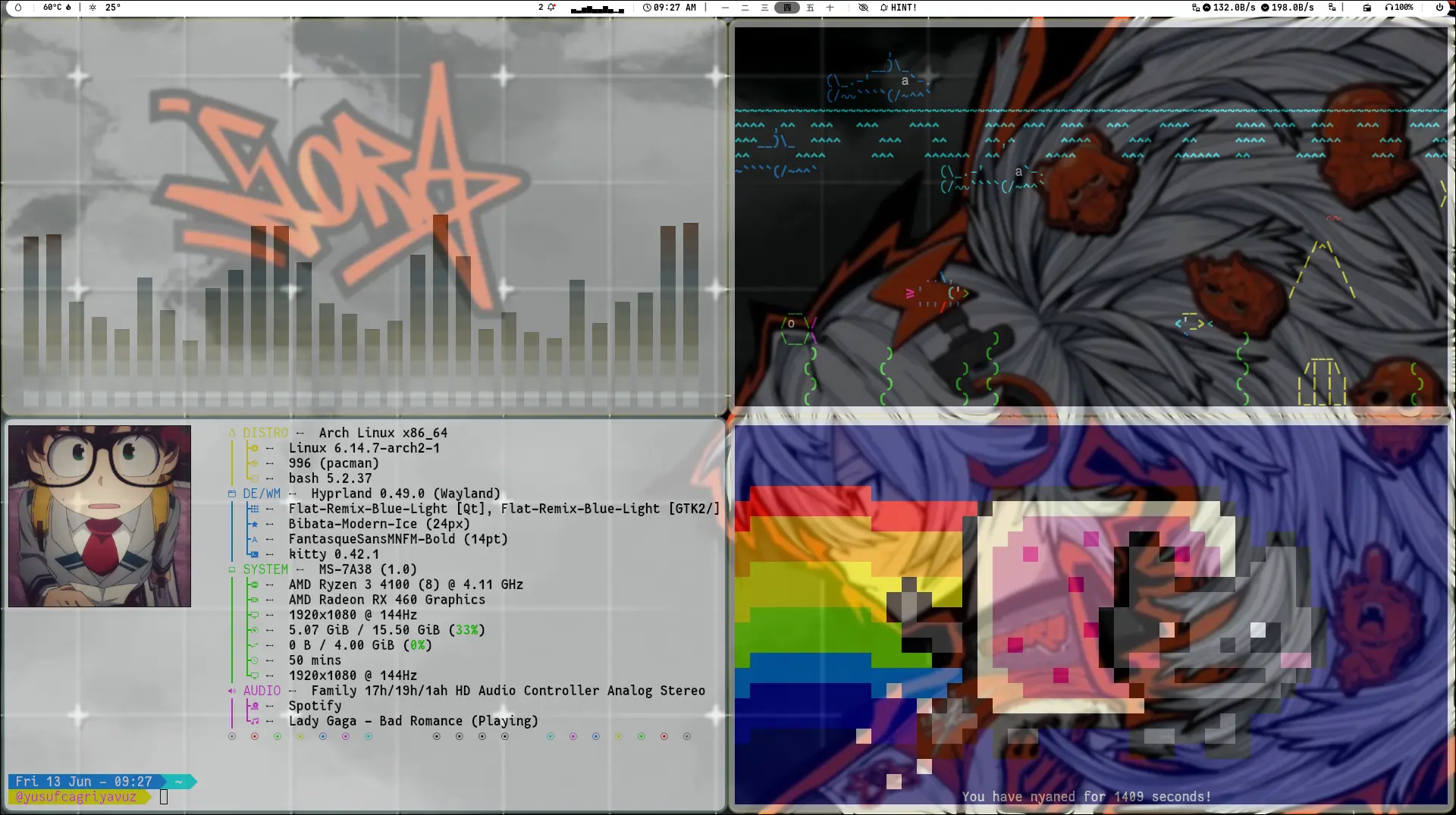This screenshot has height=815, width=1456.
Task: Switch to workspace 五 (five)
Action: [x=810, y=8]
